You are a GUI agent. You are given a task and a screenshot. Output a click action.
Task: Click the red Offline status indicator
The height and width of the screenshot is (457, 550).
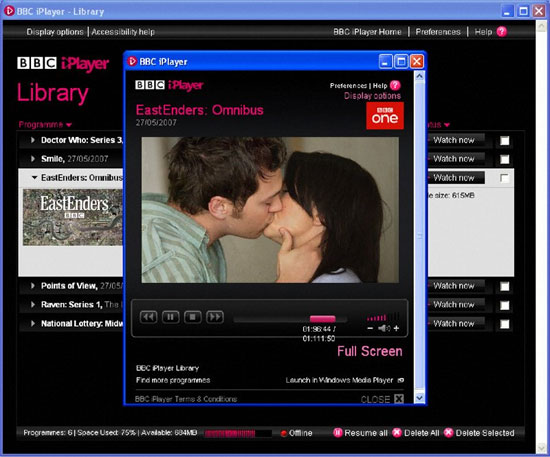point(283,434)
